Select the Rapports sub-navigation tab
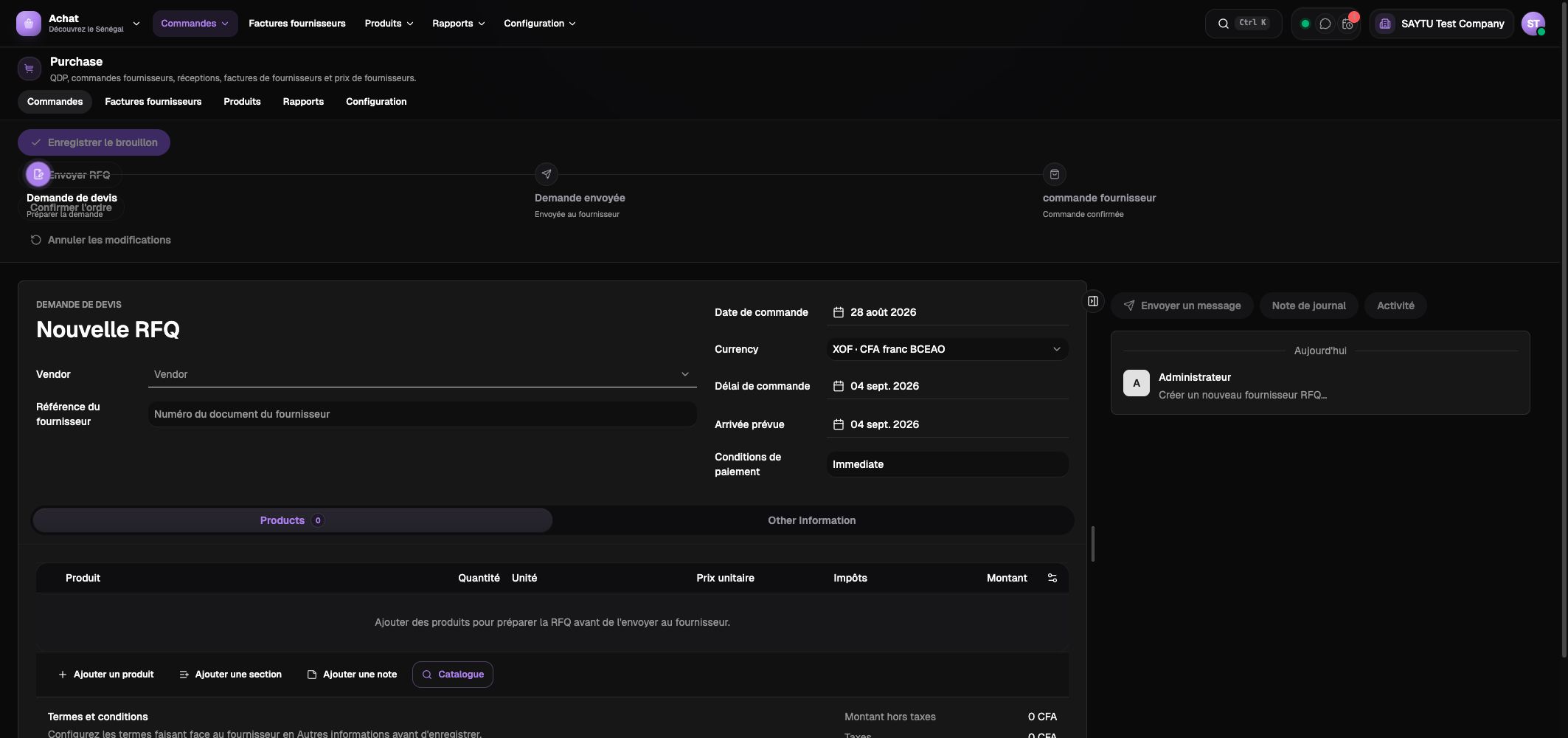This screenshot has width=1568, height=738. tap(303, 102)
